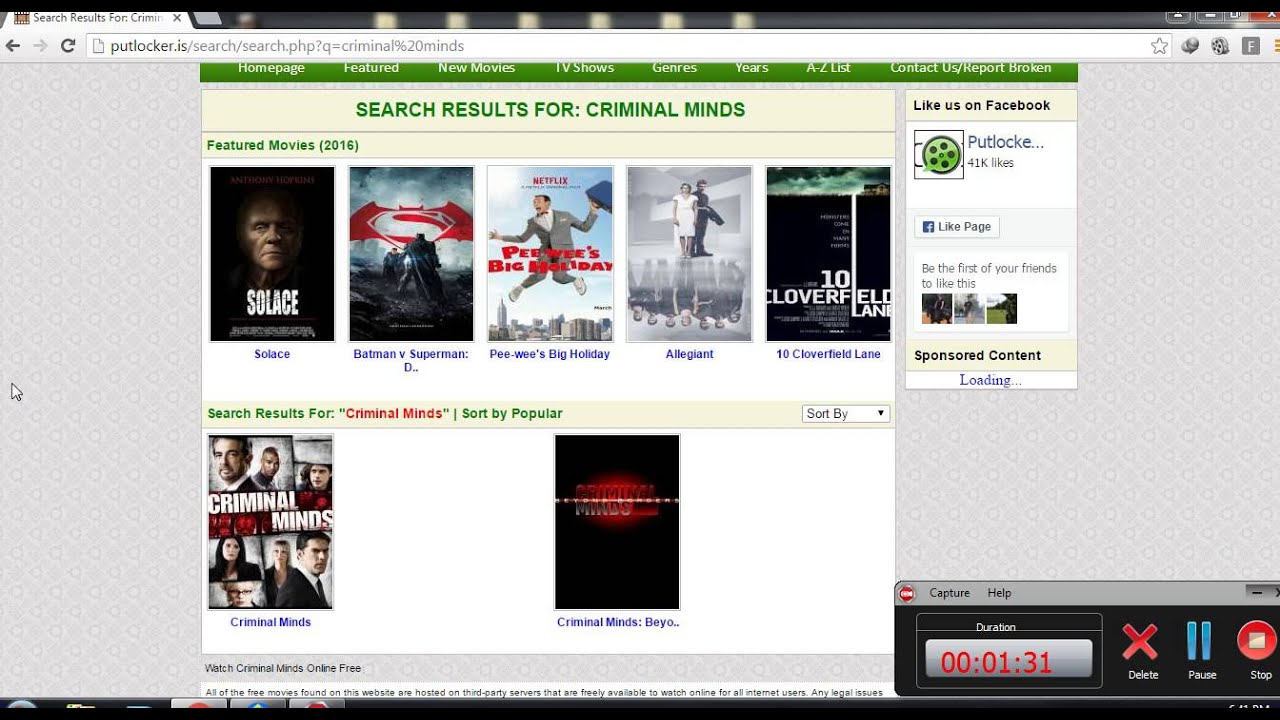Open Putlocke... Facebook page name link
Screen dimensions: 1280x720
click(1005, 142)
